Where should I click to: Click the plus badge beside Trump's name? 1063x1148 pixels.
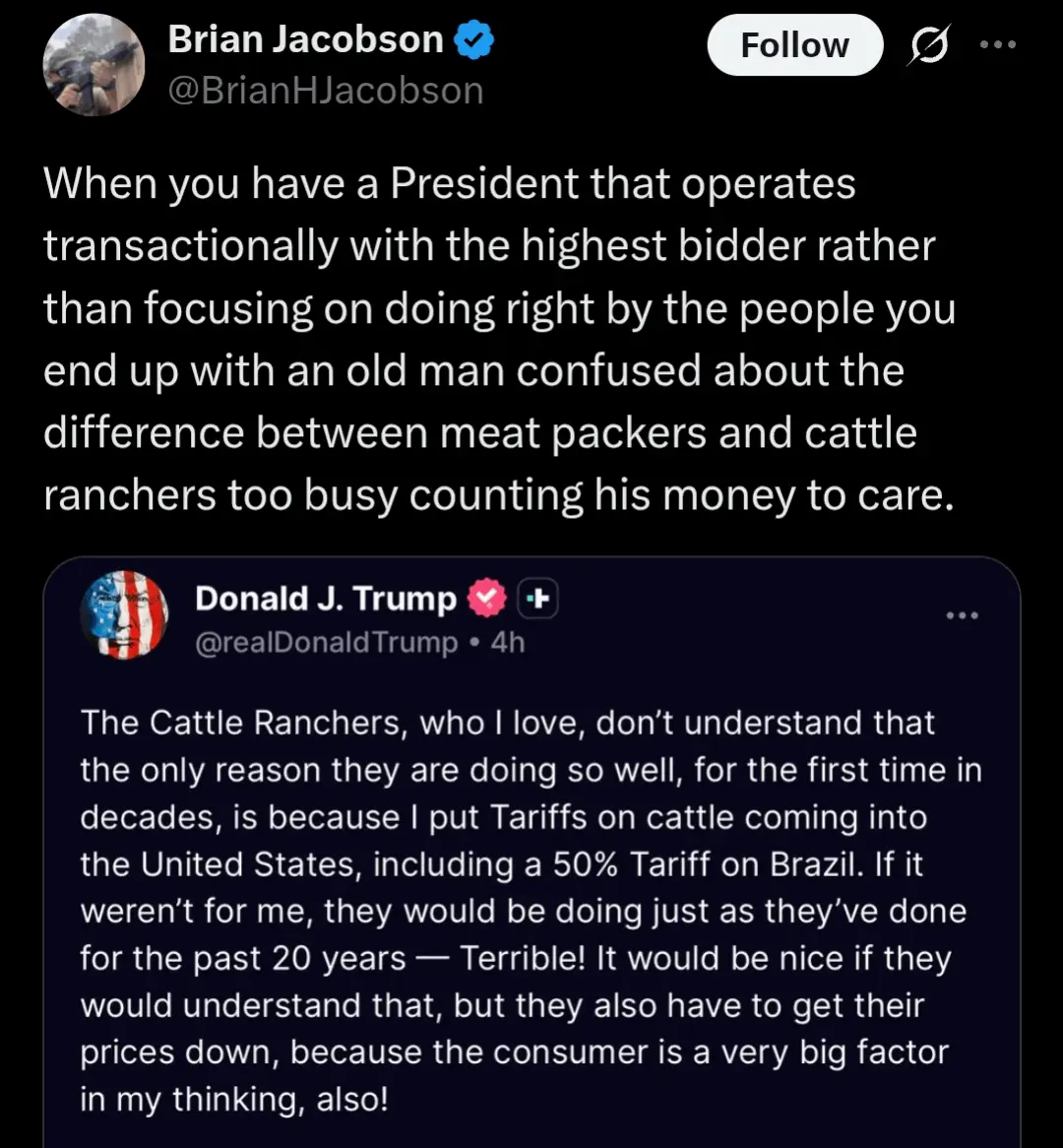538,599
